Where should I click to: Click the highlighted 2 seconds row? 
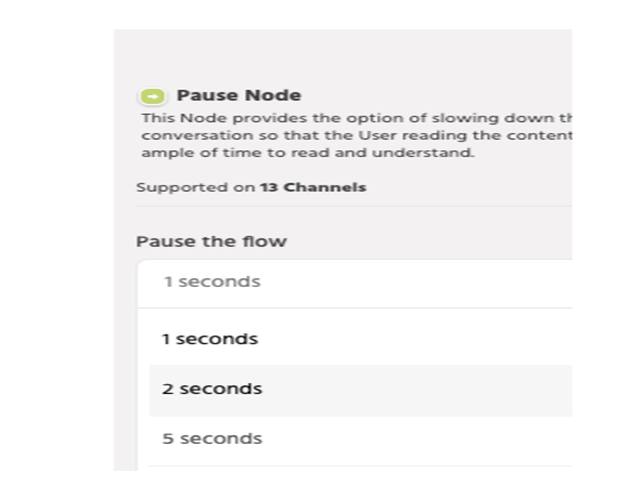(360, 389)
